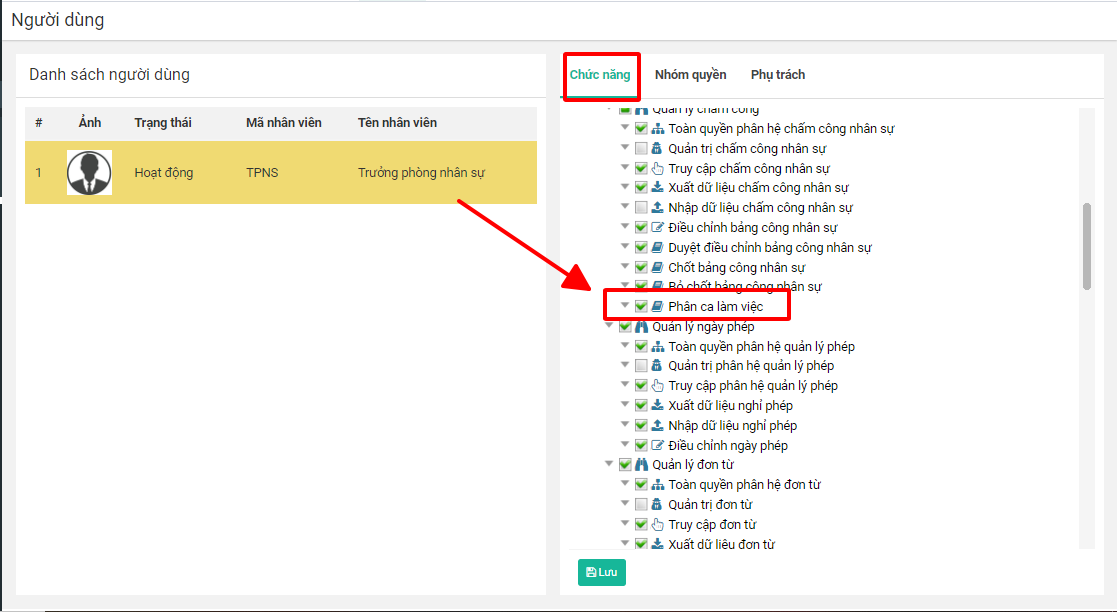Viewport: 1117px width, 612px height.
Task: Enable the Quản trị chấm công nhân sự checkbox
Action: click(x=641, y=149)
